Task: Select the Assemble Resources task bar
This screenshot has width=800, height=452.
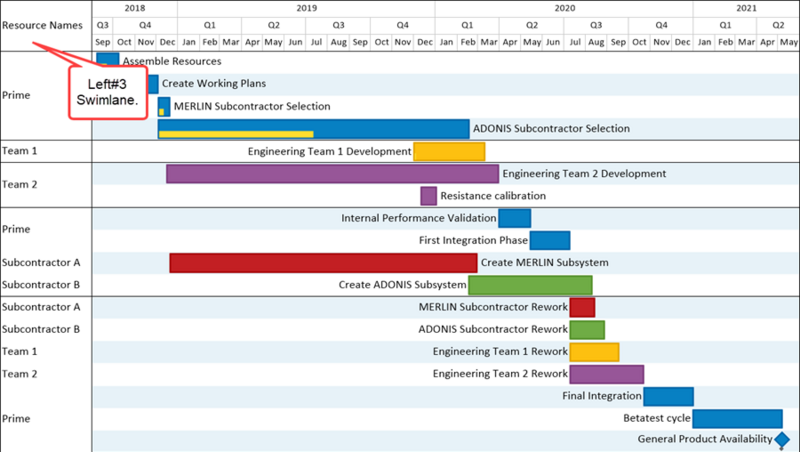Action: (108, 60)
